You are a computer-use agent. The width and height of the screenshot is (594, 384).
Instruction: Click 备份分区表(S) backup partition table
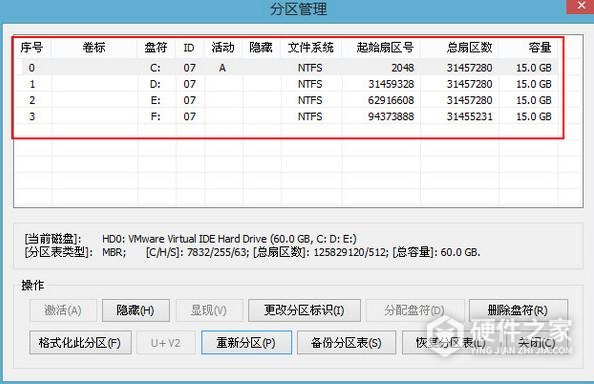coord(346,343)
